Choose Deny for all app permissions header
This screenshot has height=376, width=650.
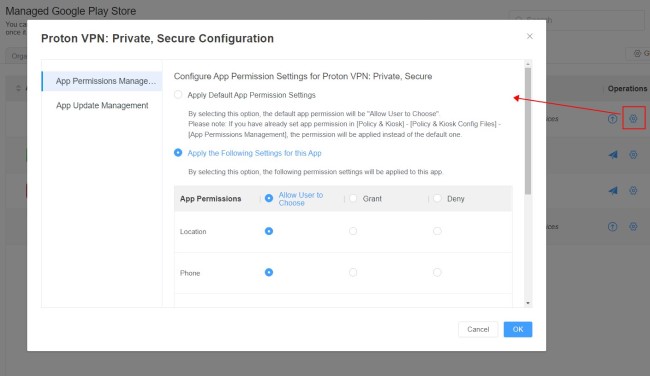tap(437, 199)
